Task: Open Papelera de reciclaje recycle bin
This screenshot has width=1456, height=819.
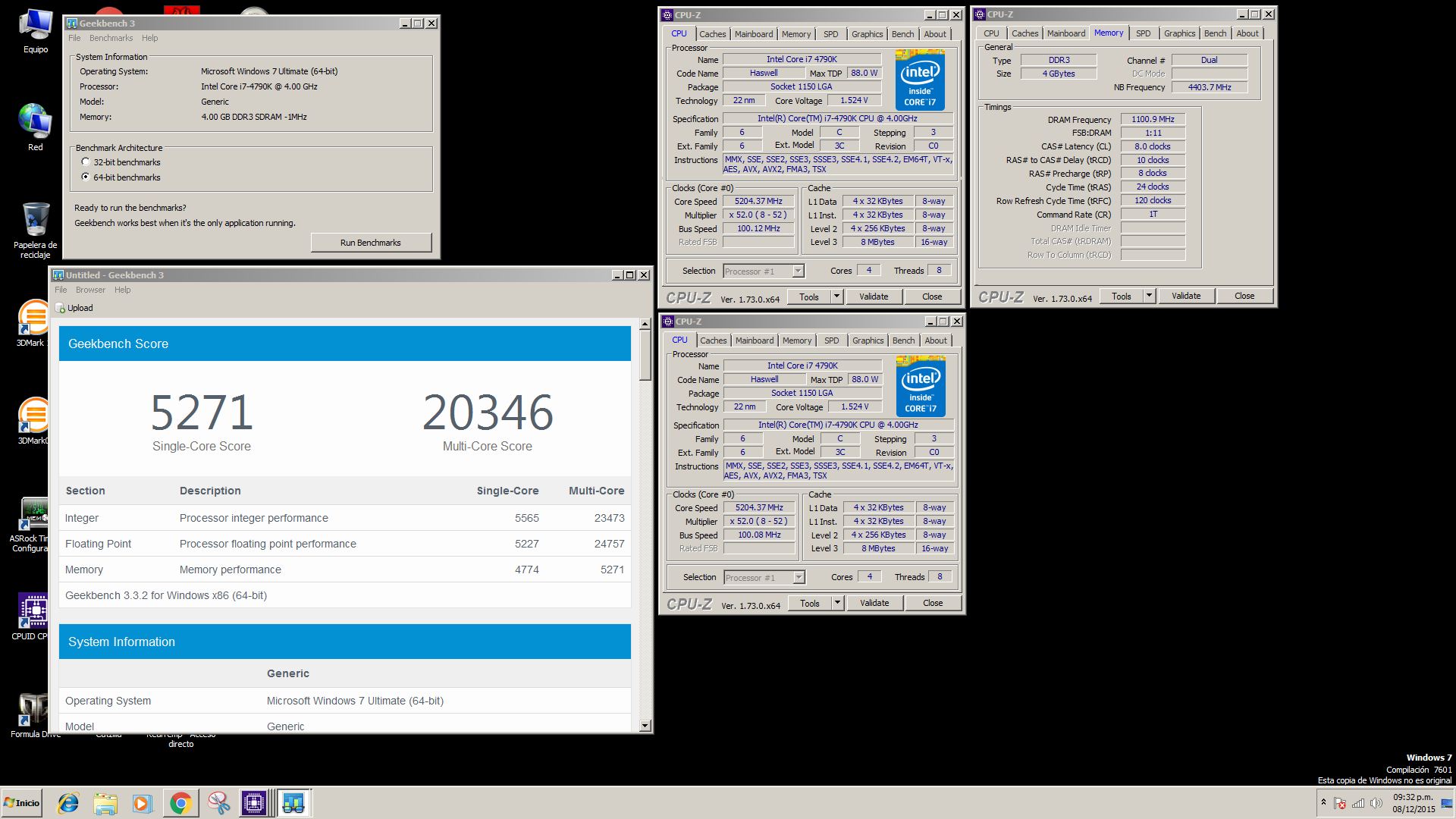Action: 36,230
